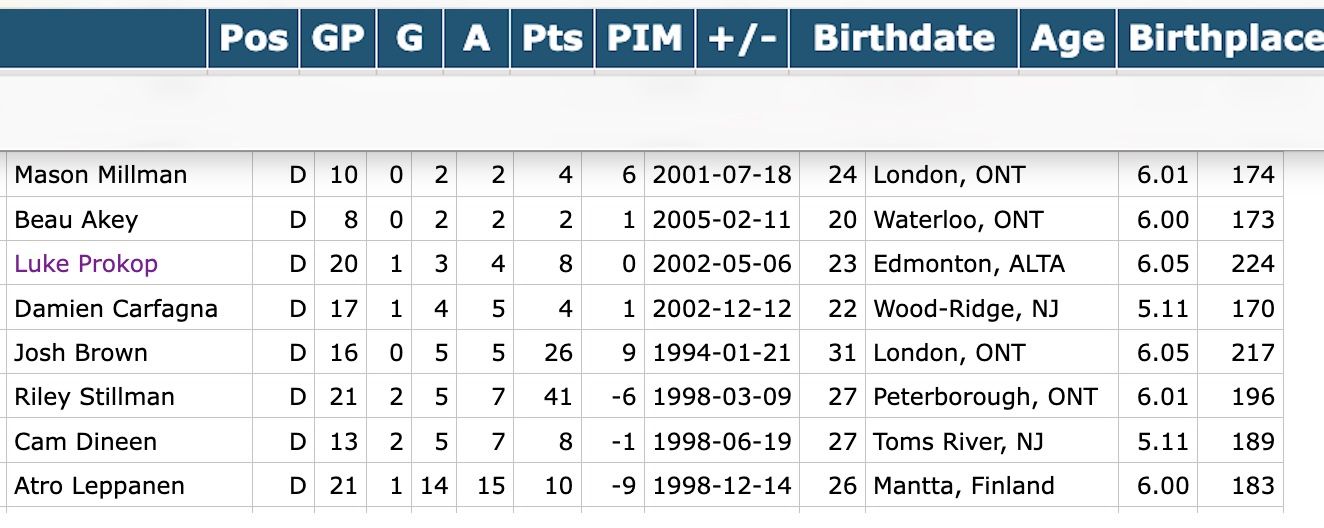Sort by the G (goals) column header
The height and width of the screenshot is (528, 1324).
(409, 38)
